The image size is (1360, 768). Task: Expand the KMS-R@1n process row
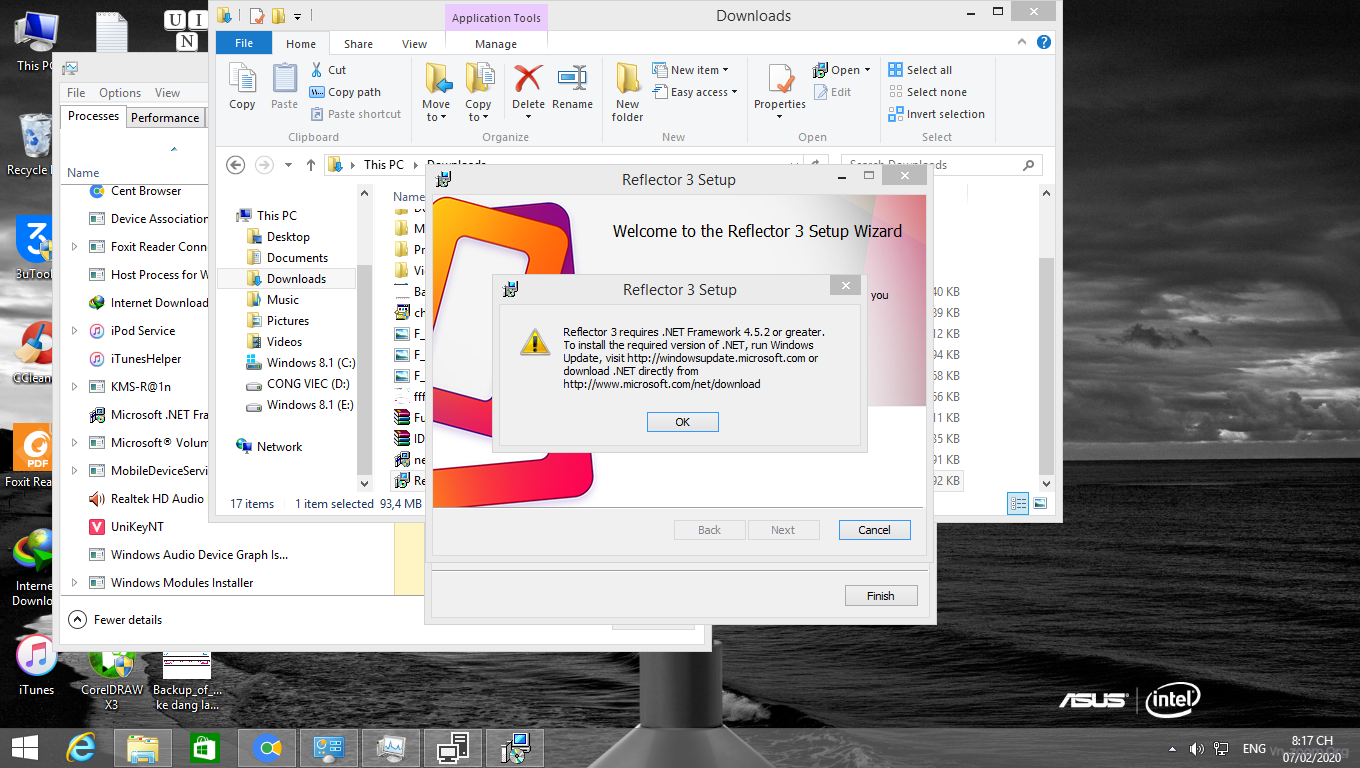point(75,387)
